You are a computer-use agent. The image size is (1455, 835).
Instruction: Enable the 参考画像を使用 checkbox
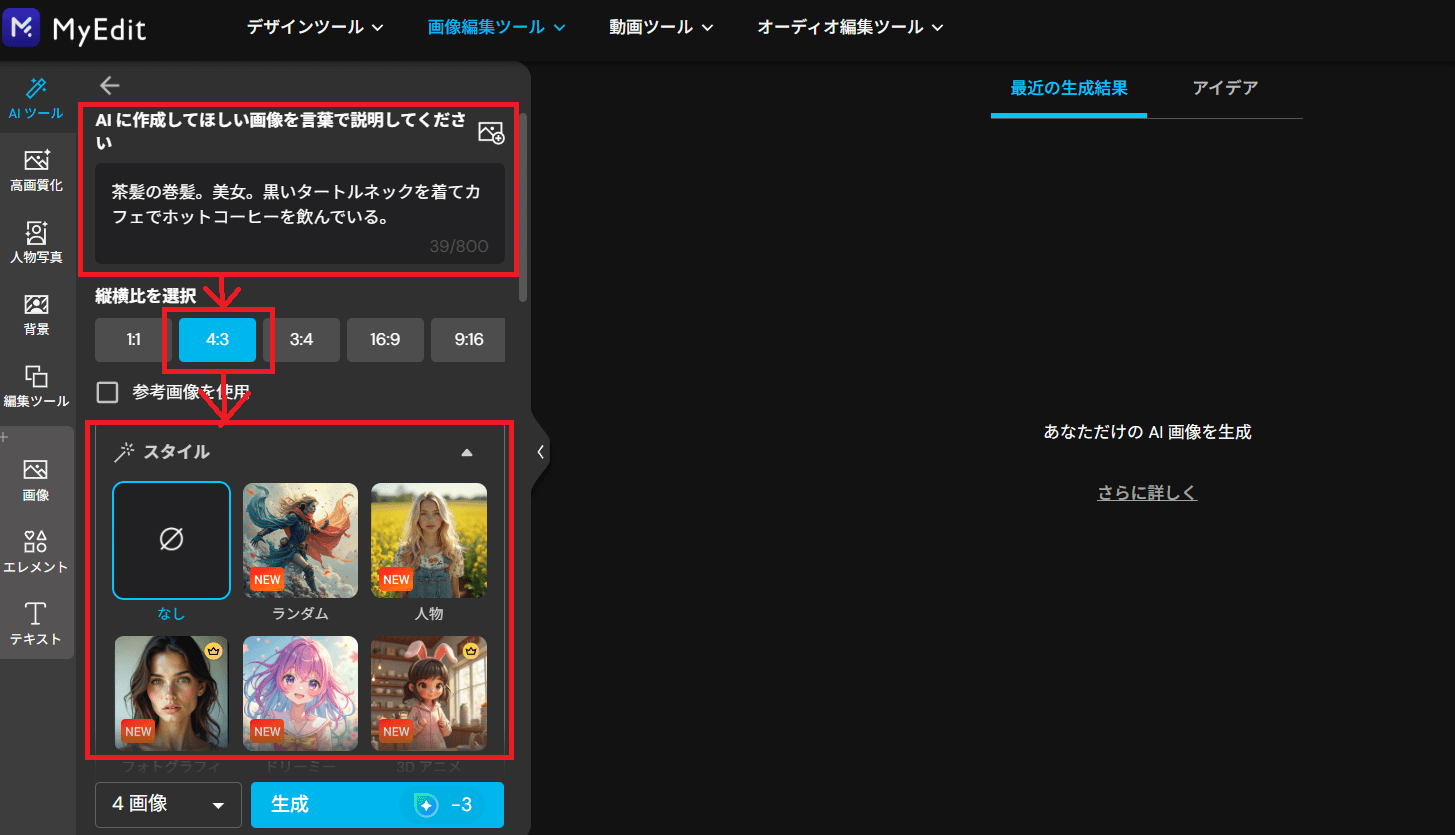pos(108,392)
